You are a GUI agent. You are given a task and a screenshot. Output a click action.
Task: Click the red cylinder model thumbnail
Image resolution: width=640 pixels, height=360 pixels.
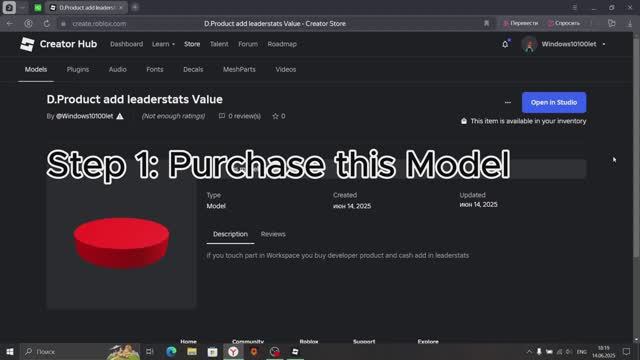(x=121, y=244)
